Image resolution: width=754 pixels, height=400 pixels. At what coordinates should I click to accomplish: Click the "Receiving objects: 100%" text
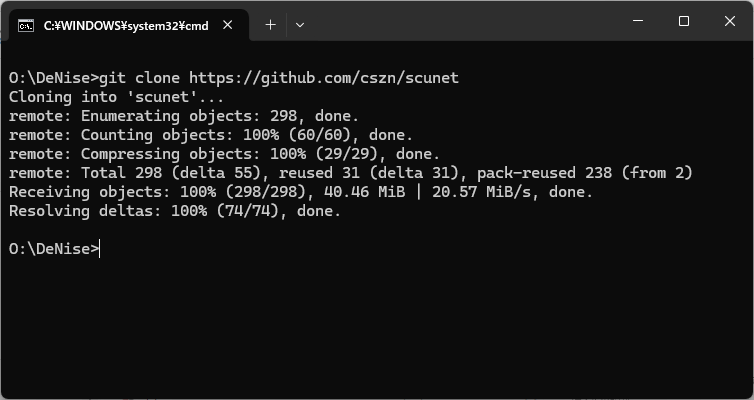coord(113,192)
